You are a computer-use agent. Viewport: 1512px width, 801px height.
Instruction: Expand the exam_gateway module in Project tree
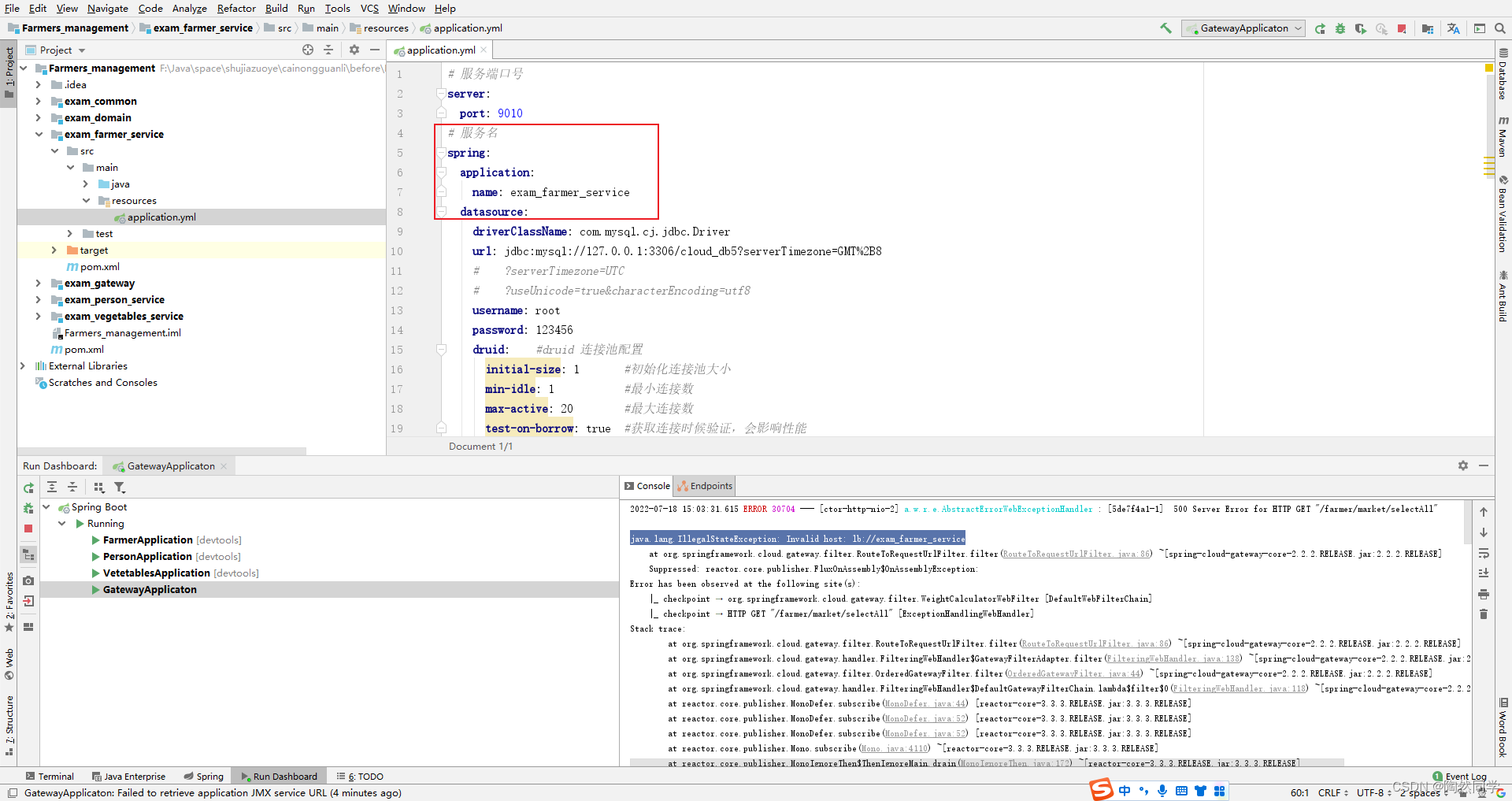point(39,283)
